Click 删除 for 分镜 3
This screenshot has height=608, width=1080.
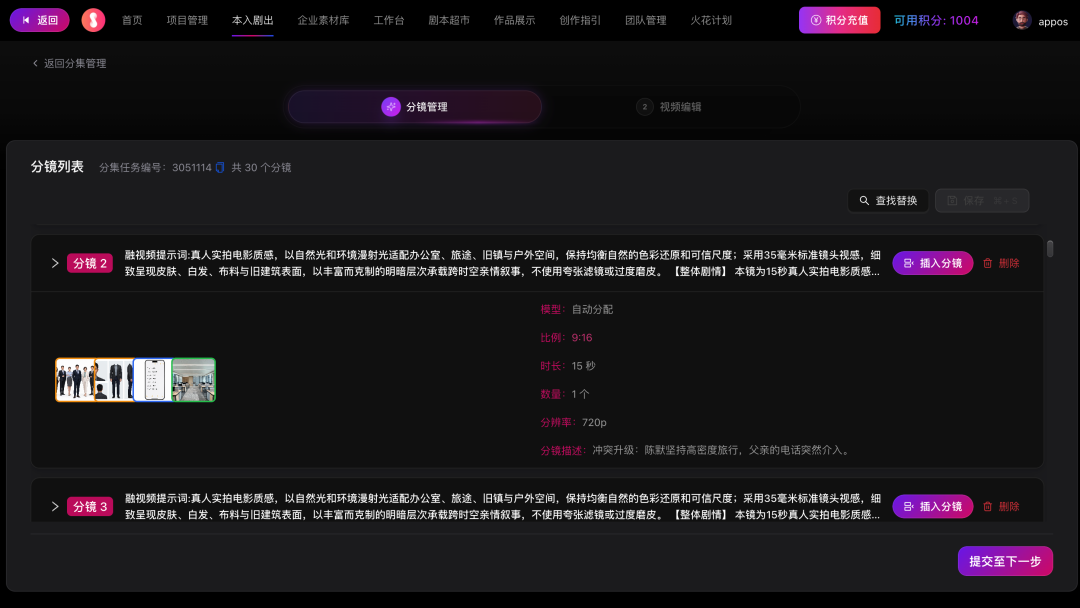pyautogui.click(x=1001, y=506)
